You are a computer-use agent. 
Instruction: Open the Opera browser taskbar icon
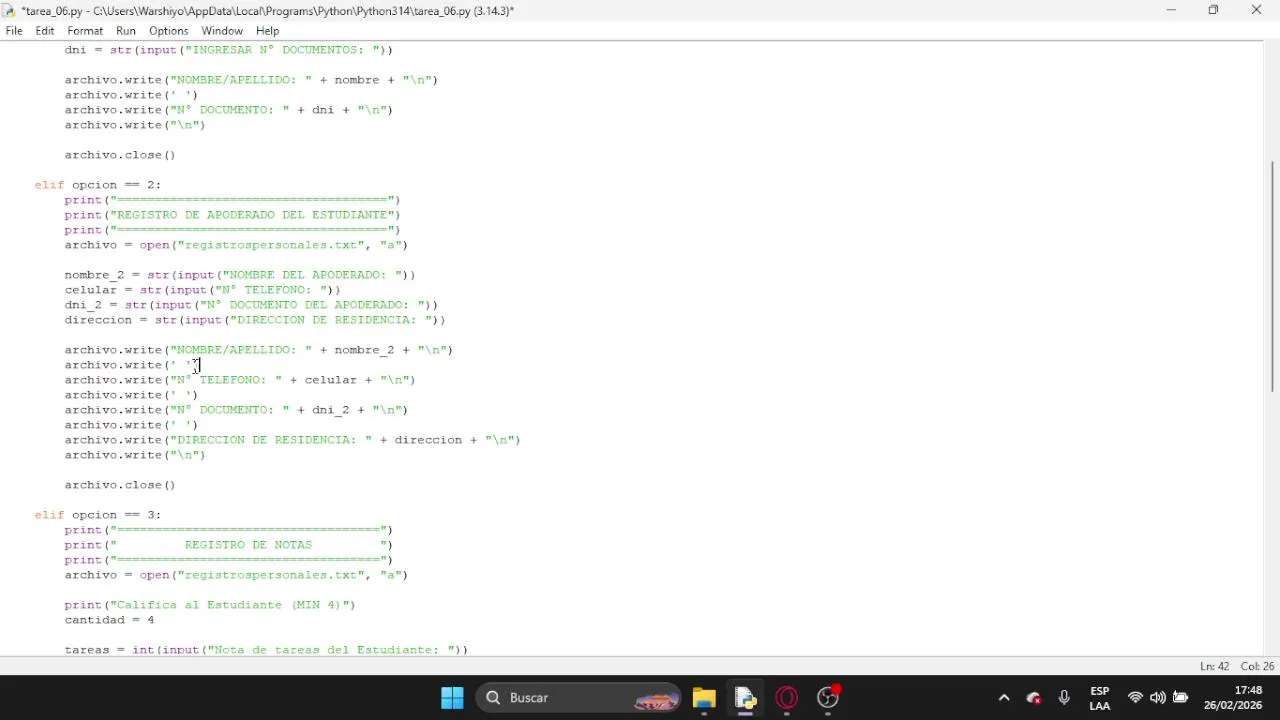787,698
